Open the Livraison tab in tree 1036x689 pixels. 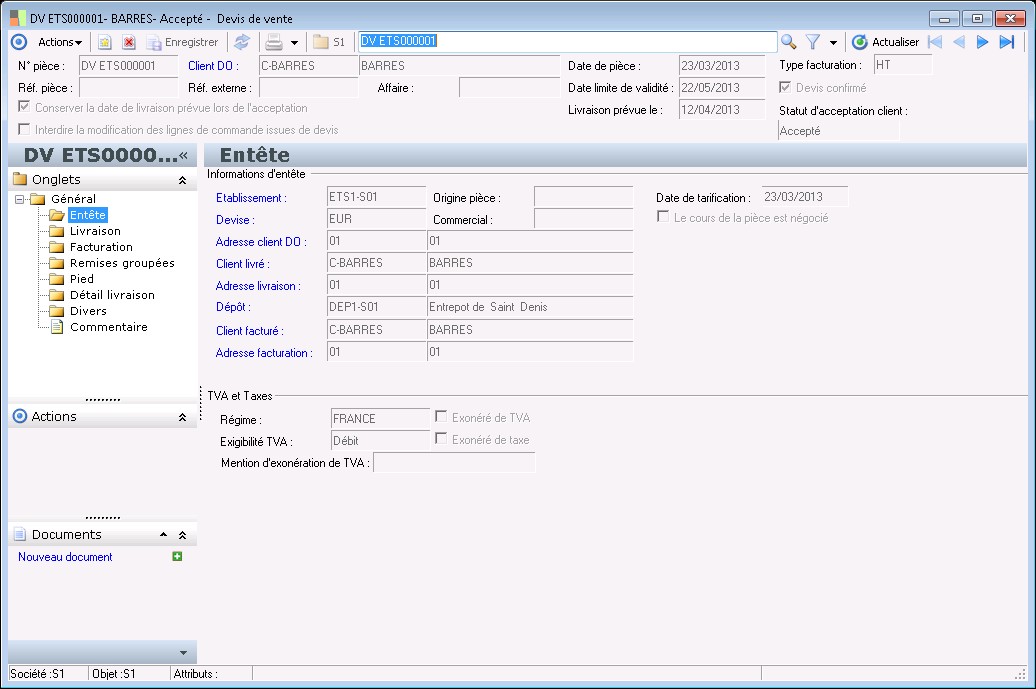coord(95,231)
